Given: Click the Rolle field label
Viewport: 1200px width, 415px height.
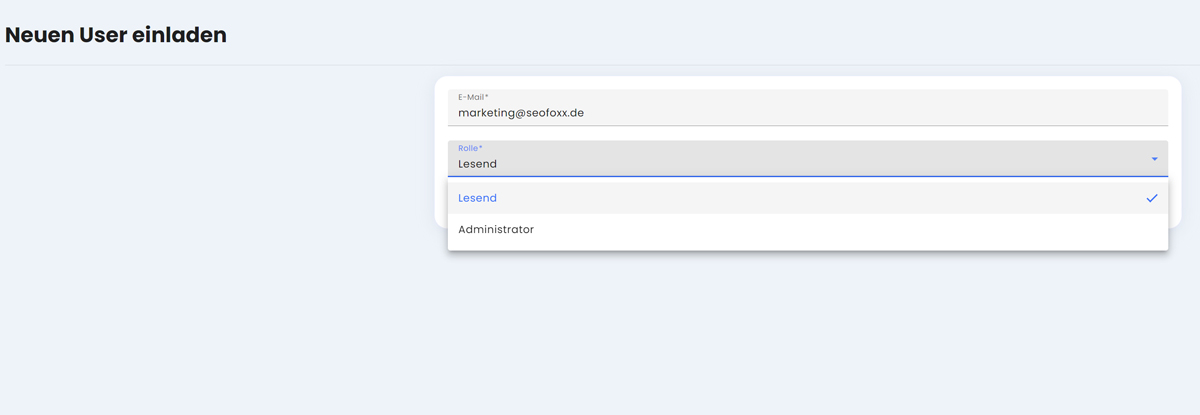Looking at the screenshot, I should (x=467, y=148).
